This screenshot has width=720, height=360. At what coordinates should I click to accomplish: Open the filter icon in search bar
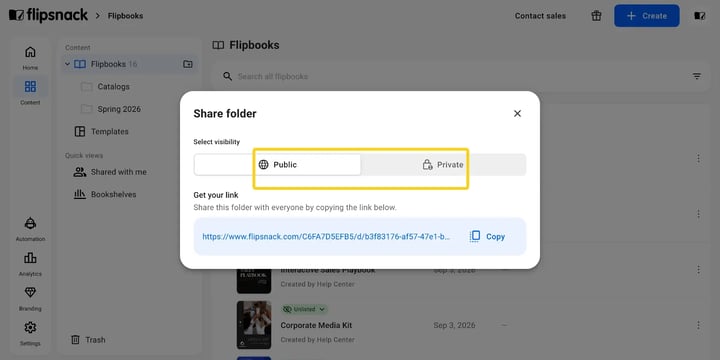(x=697, y=76)
